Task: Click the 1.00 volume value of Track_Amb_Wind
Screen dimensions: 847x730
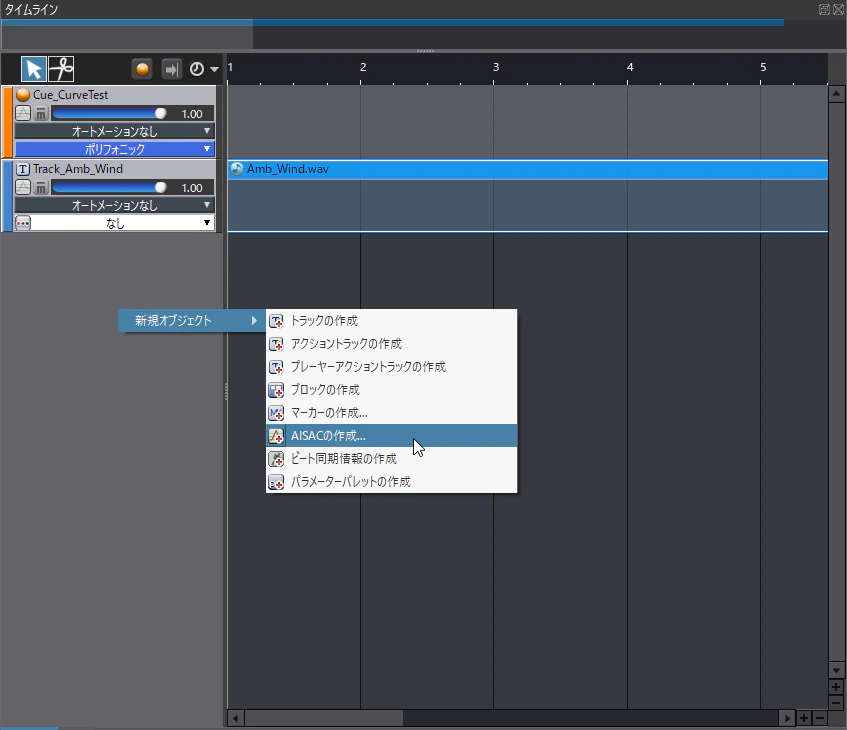Action: 192,188
